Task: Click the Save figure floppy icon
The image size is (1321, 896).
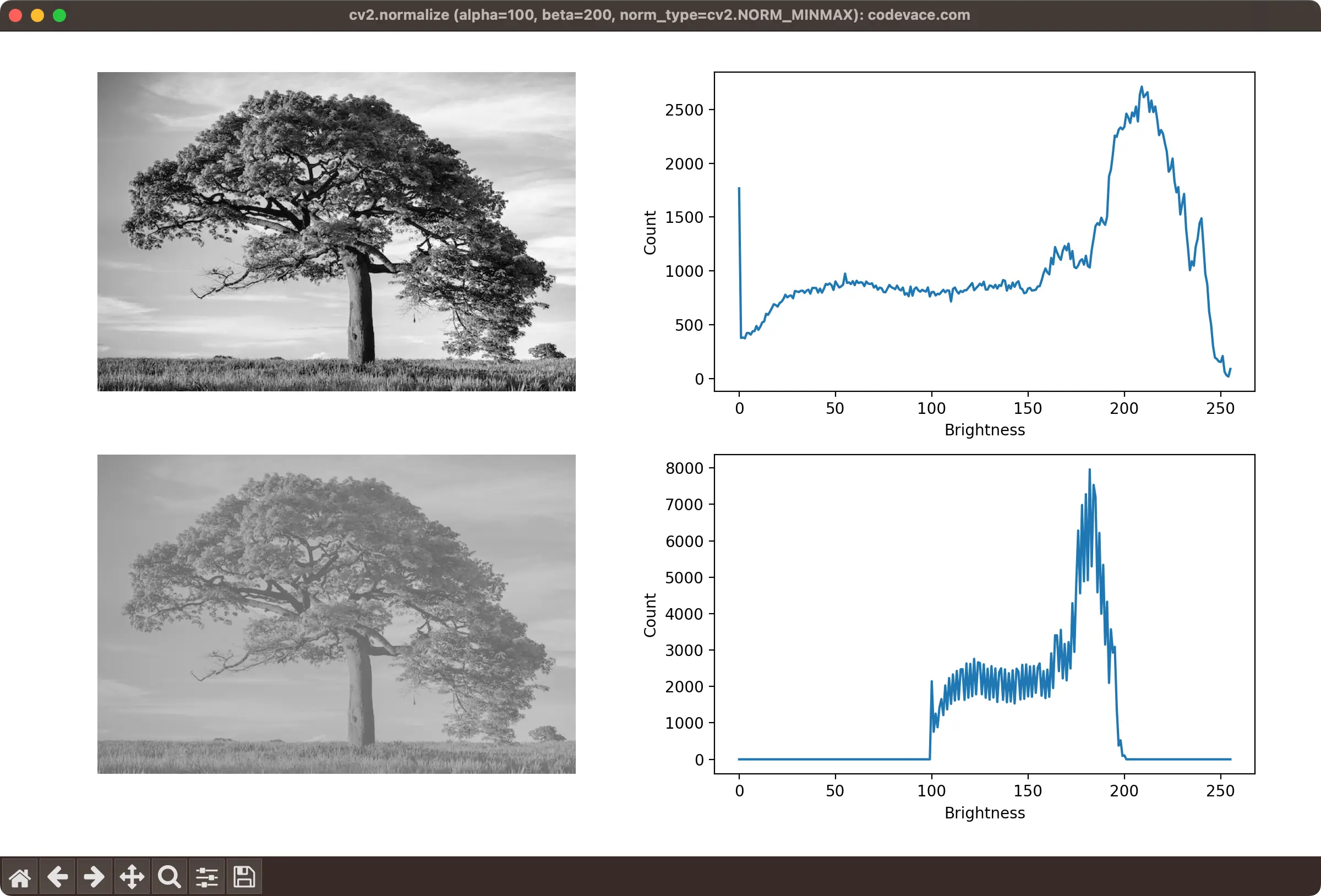Action: point(244,877)
